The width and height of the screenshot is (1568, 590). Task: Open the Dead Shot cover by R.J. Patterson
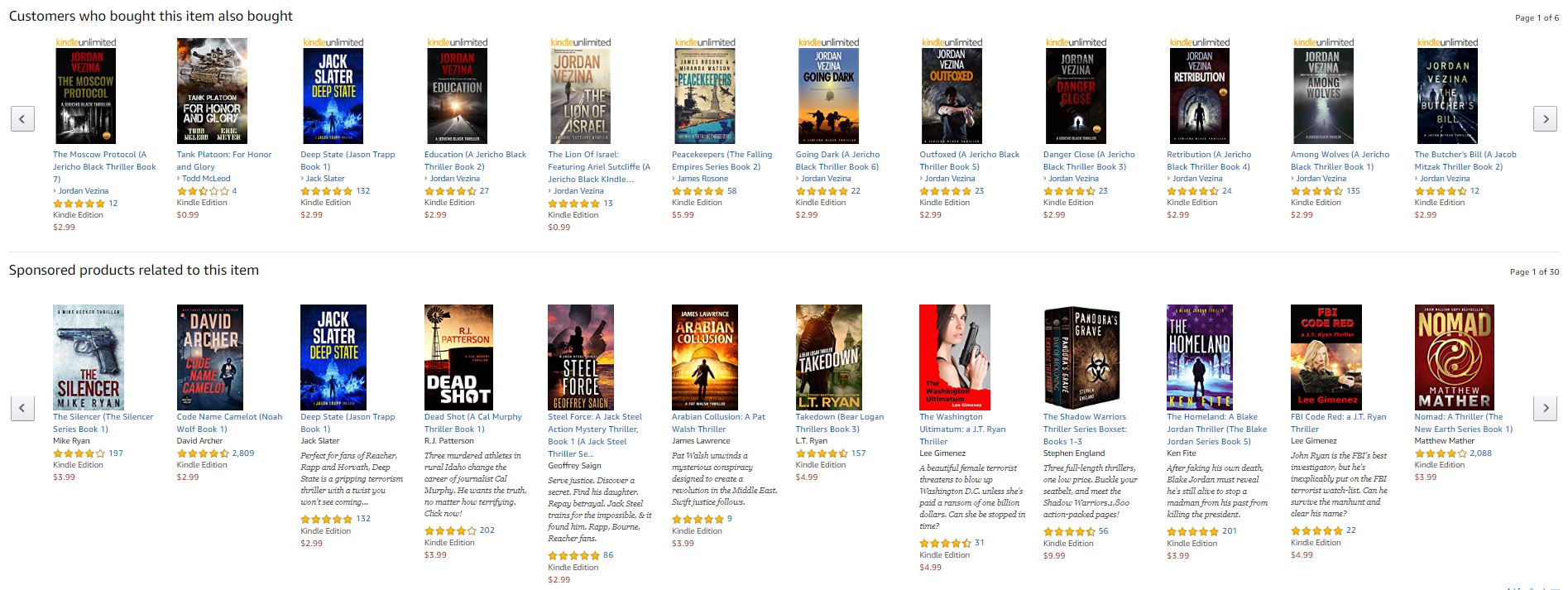[x=458, y=357]
